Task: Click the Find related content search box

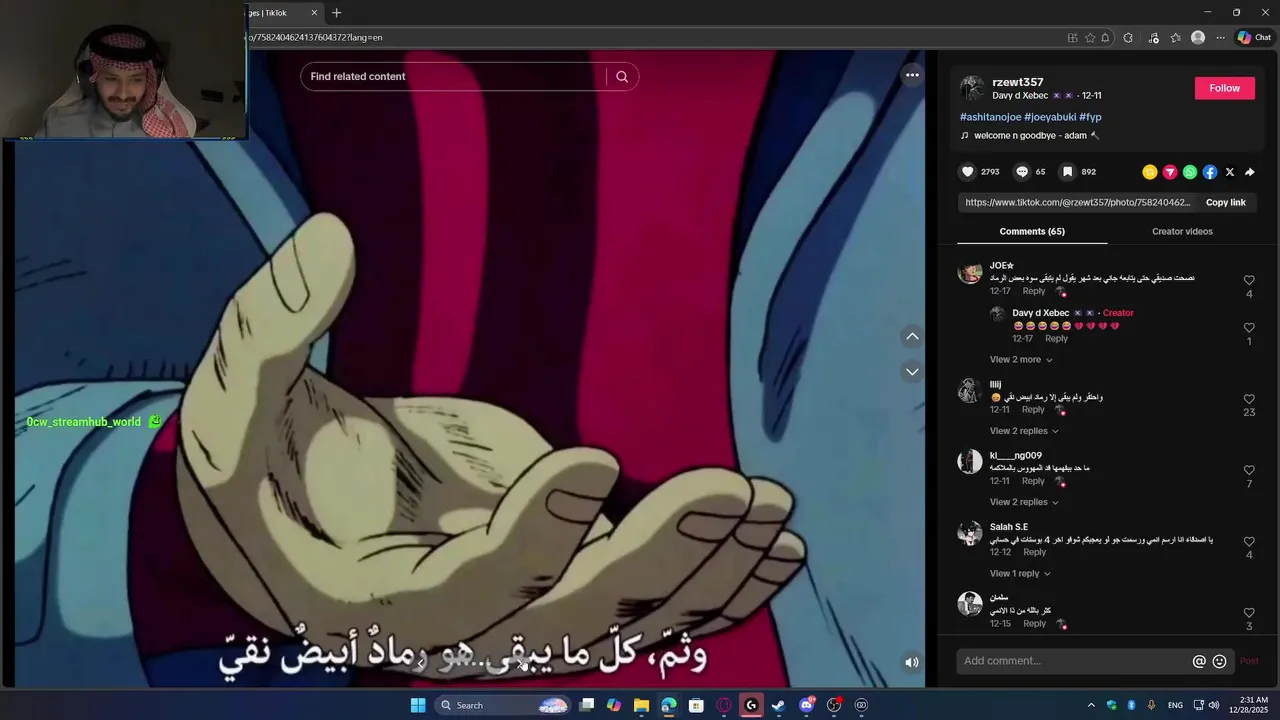Action: coord(455,77)
